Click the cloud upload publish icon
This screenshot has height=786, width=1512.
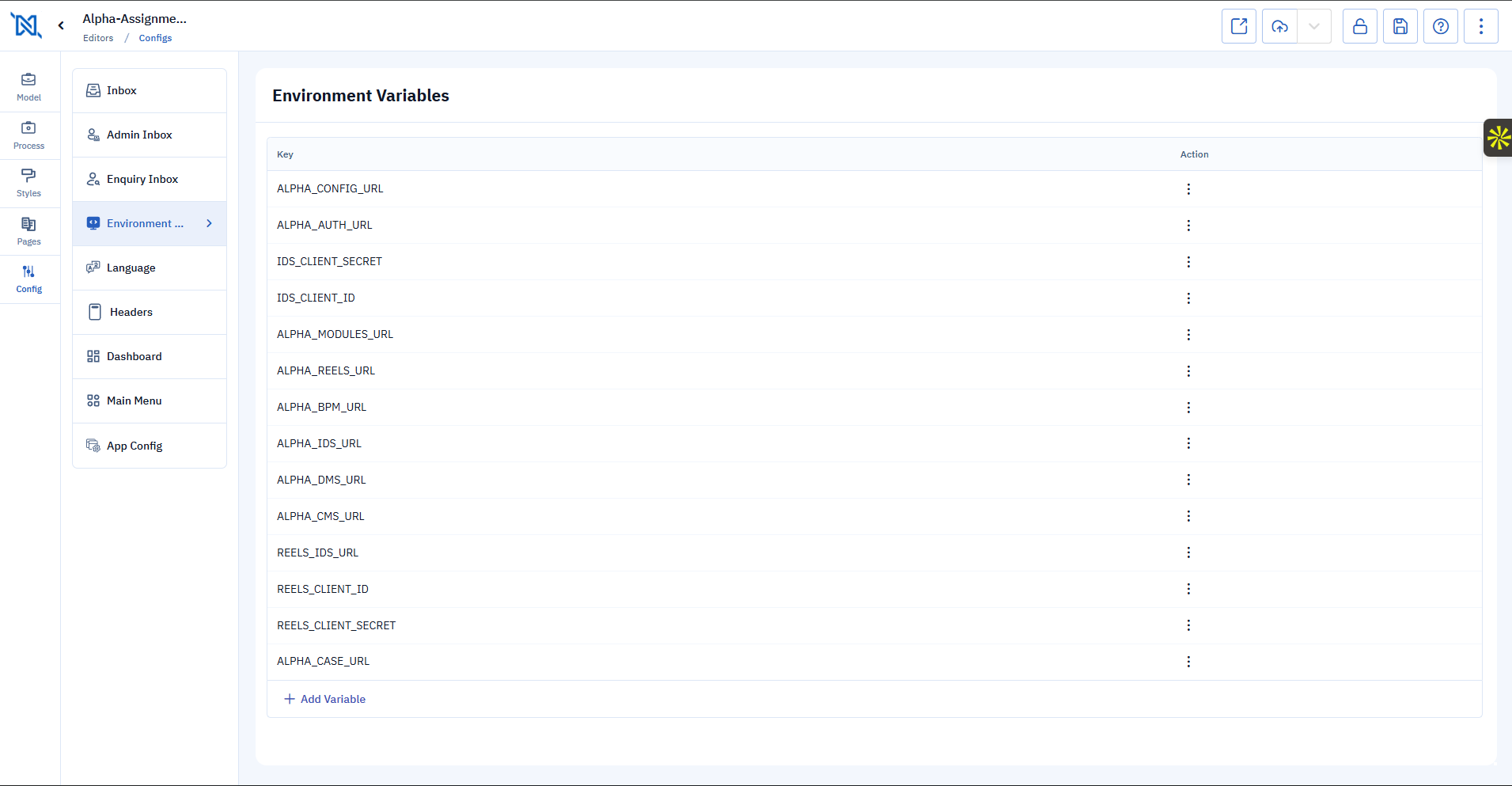pyautogui.click(x=1279, y=26)
